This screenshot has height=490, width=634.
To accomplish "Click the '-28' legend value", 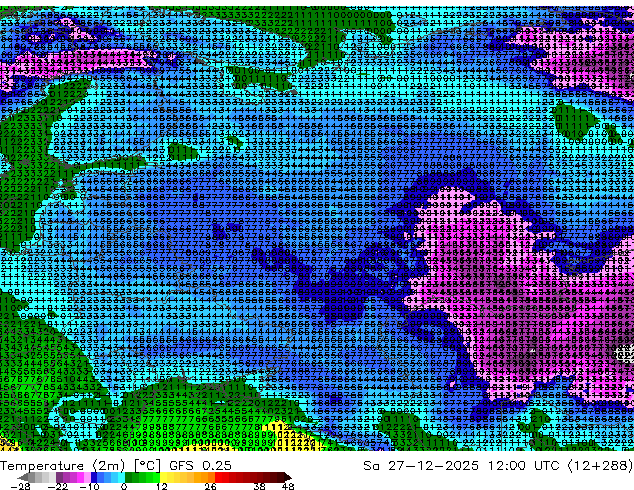I will pos(20,486).
